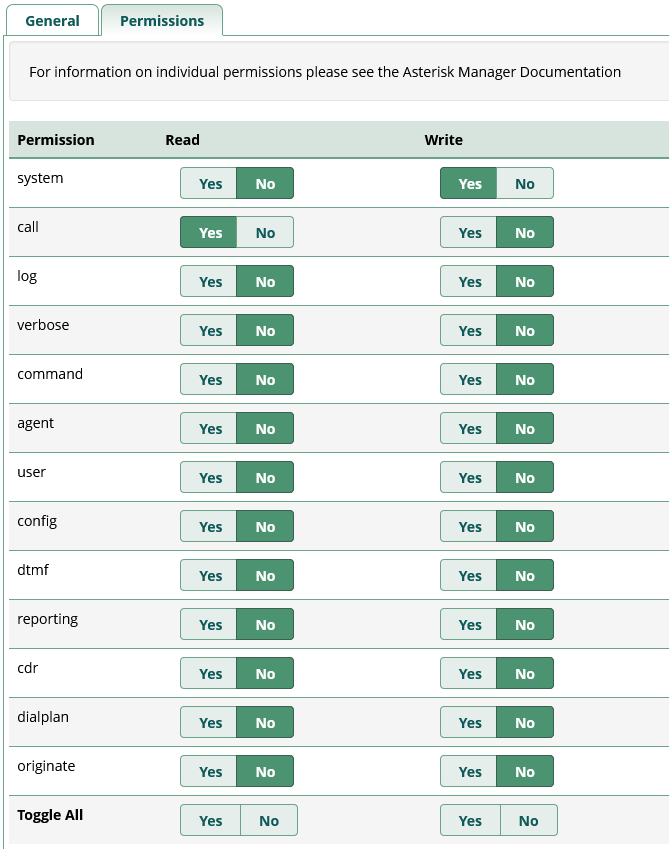This screenshot has height=849, width=669.
Task: Set log Read permission to Yes
Action: pyautogui.click(x=209, y=282)
